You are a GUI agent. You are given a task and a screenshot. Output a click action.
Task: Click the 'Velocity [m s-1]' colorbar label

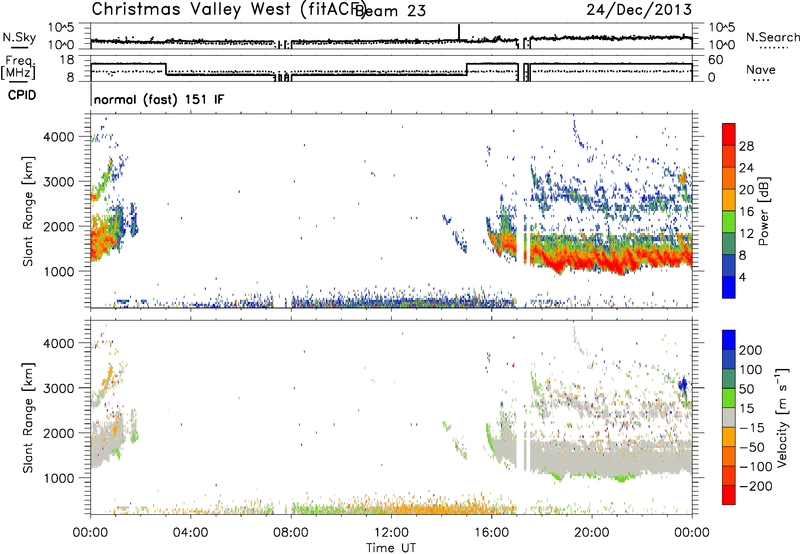(x=782, y=417)
